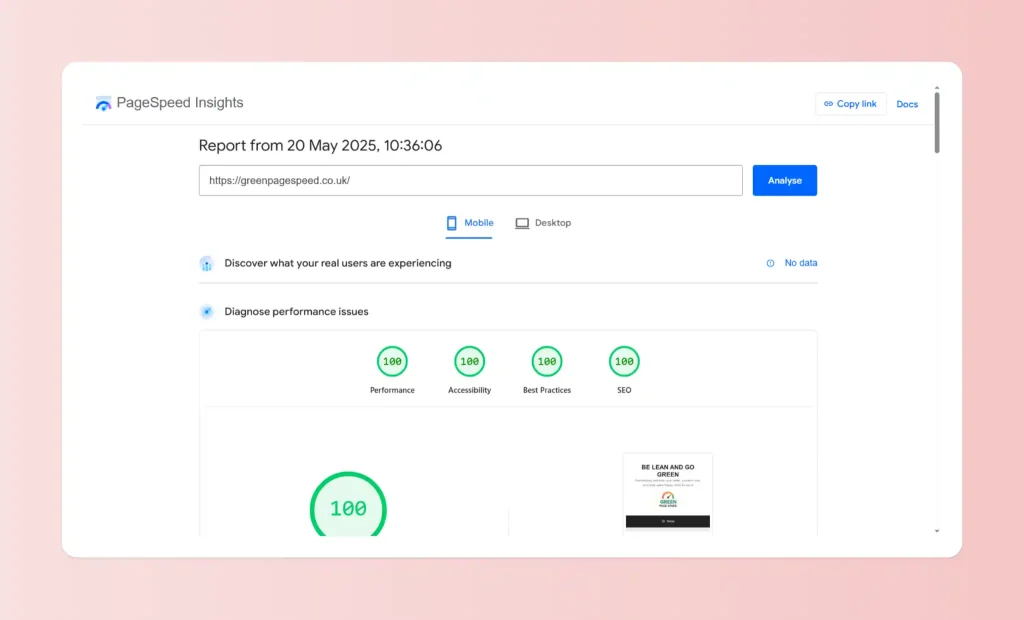This screenshot has width=1024, height=620.
Task: Click the desktop monitor icon beside Desktop
Action: click(x=521, y=222)
